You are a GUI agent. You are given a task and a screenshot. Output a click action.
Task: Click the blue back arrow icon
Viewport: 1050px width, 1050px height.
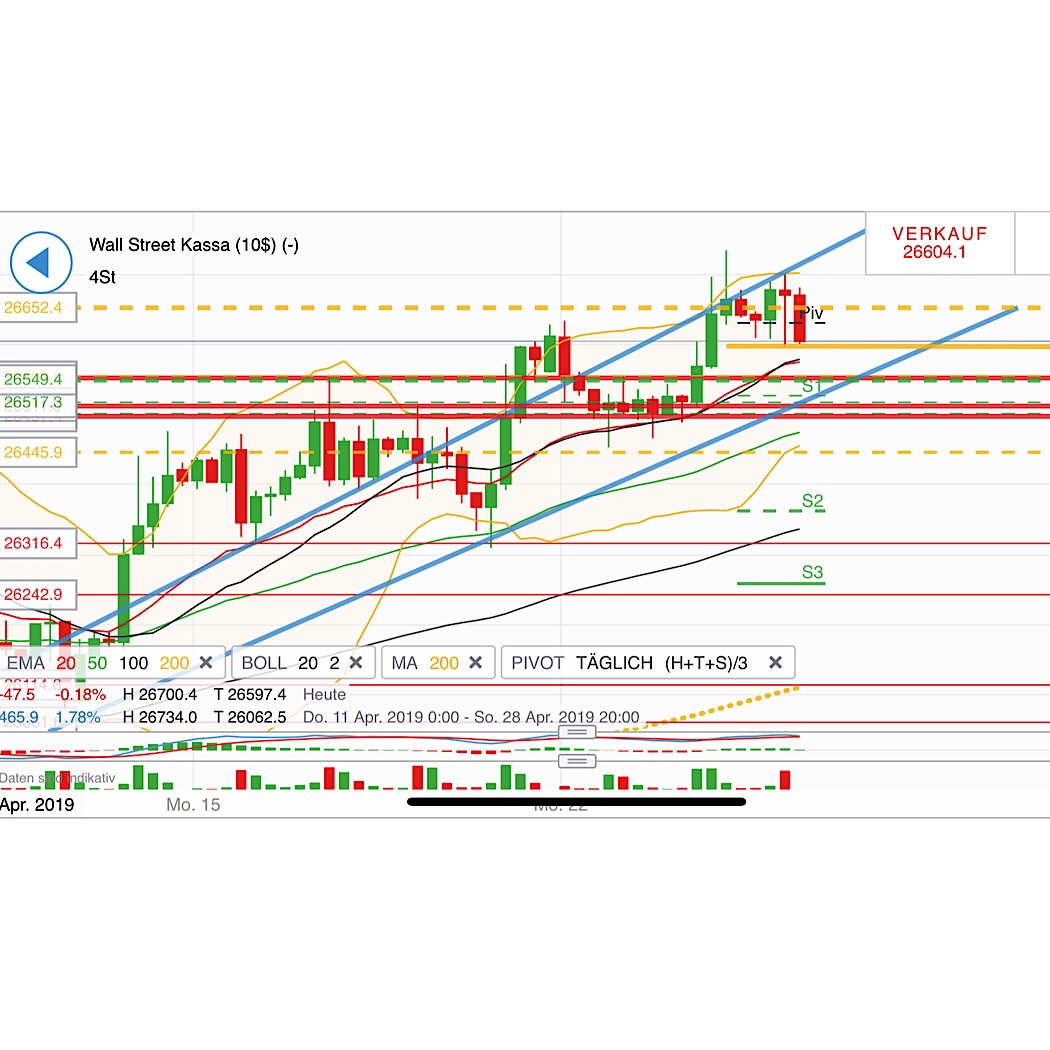(41, 261)
